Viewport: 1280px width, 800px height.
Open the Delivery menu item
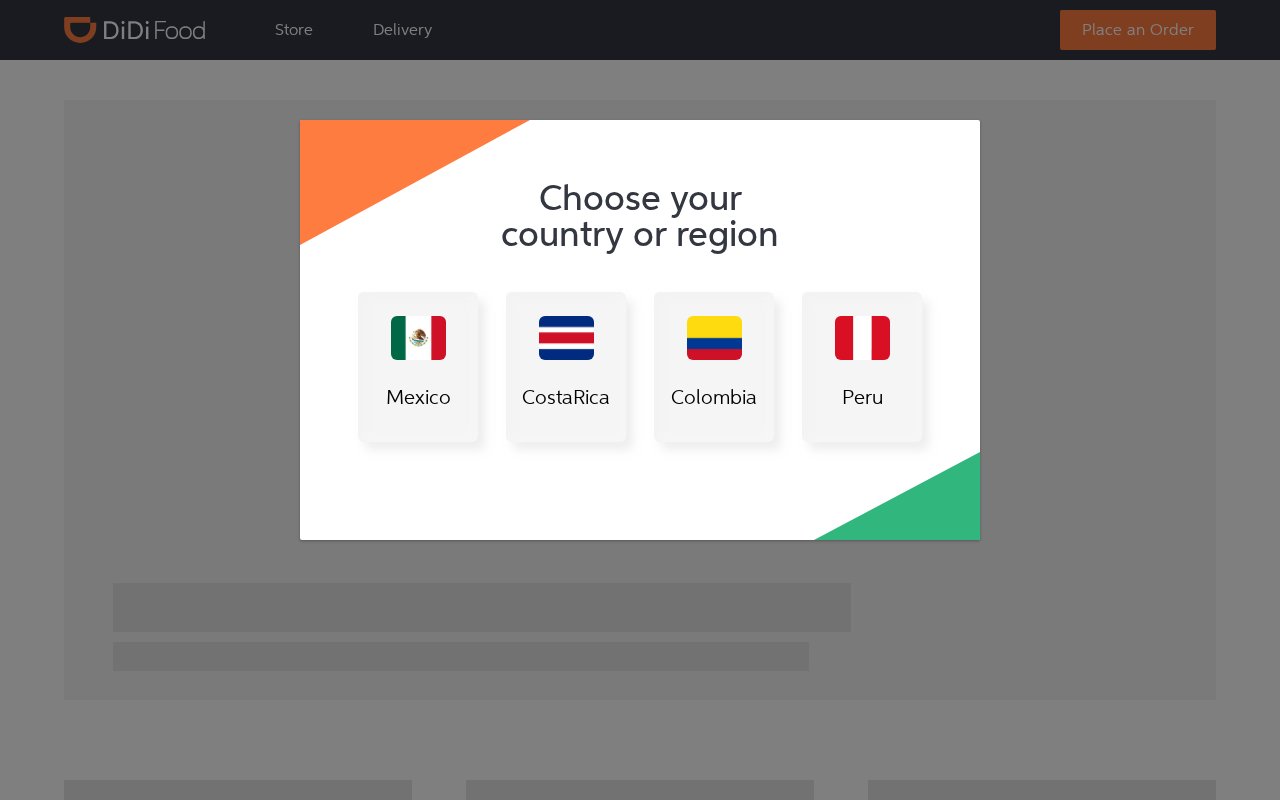[x=402, y=30]
